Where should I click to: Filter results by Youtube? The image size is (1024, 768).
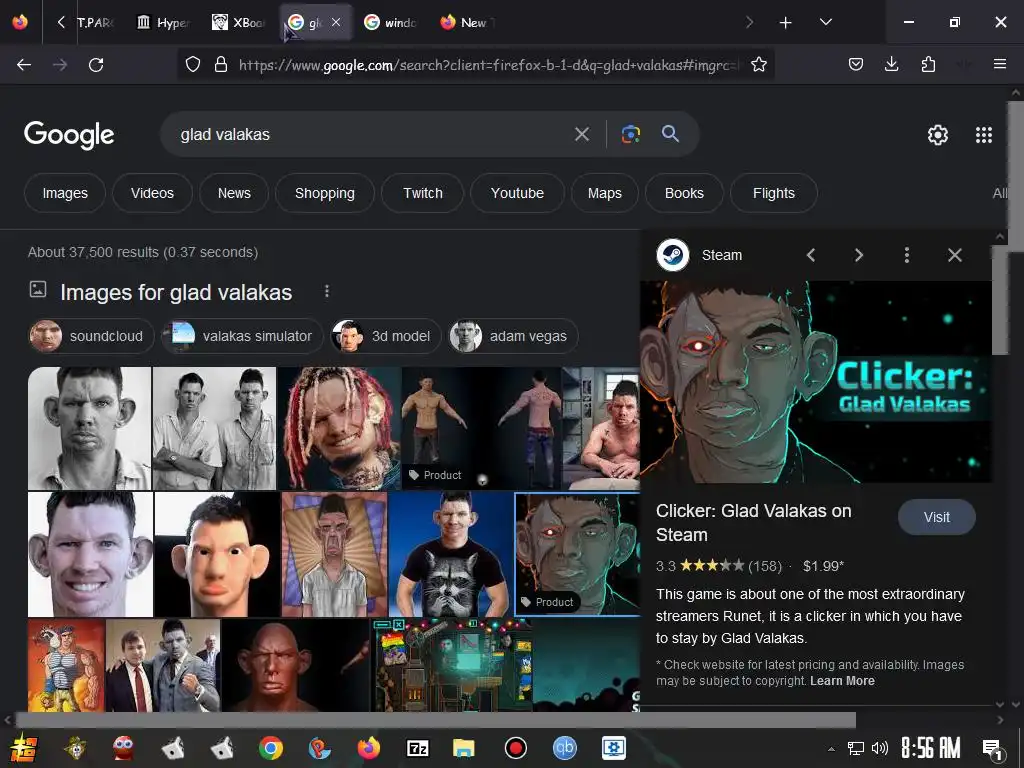coord(517,193)
